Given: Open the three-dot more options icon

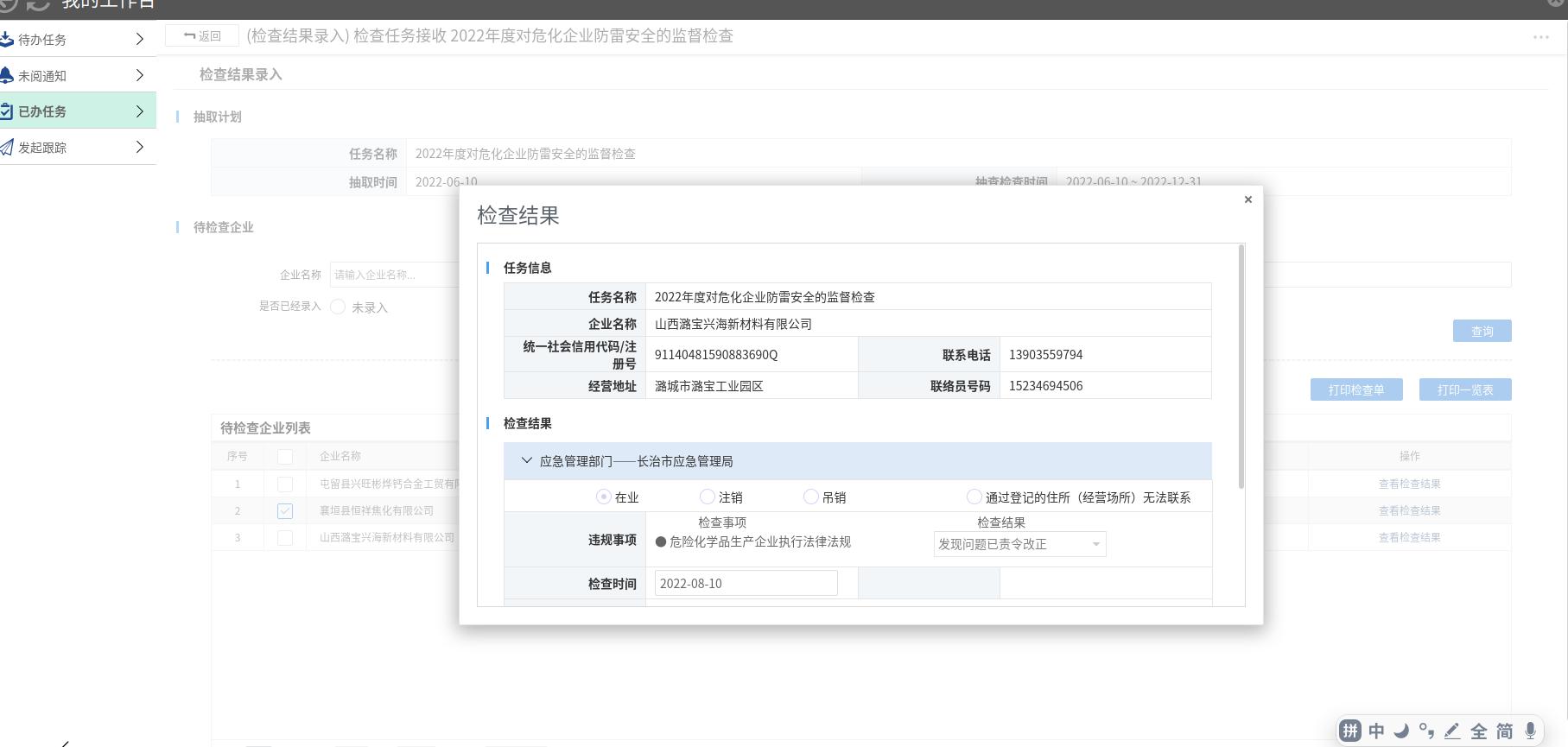Looking at the screenshot, I should pyautogui.click(x=1540, y=36).
